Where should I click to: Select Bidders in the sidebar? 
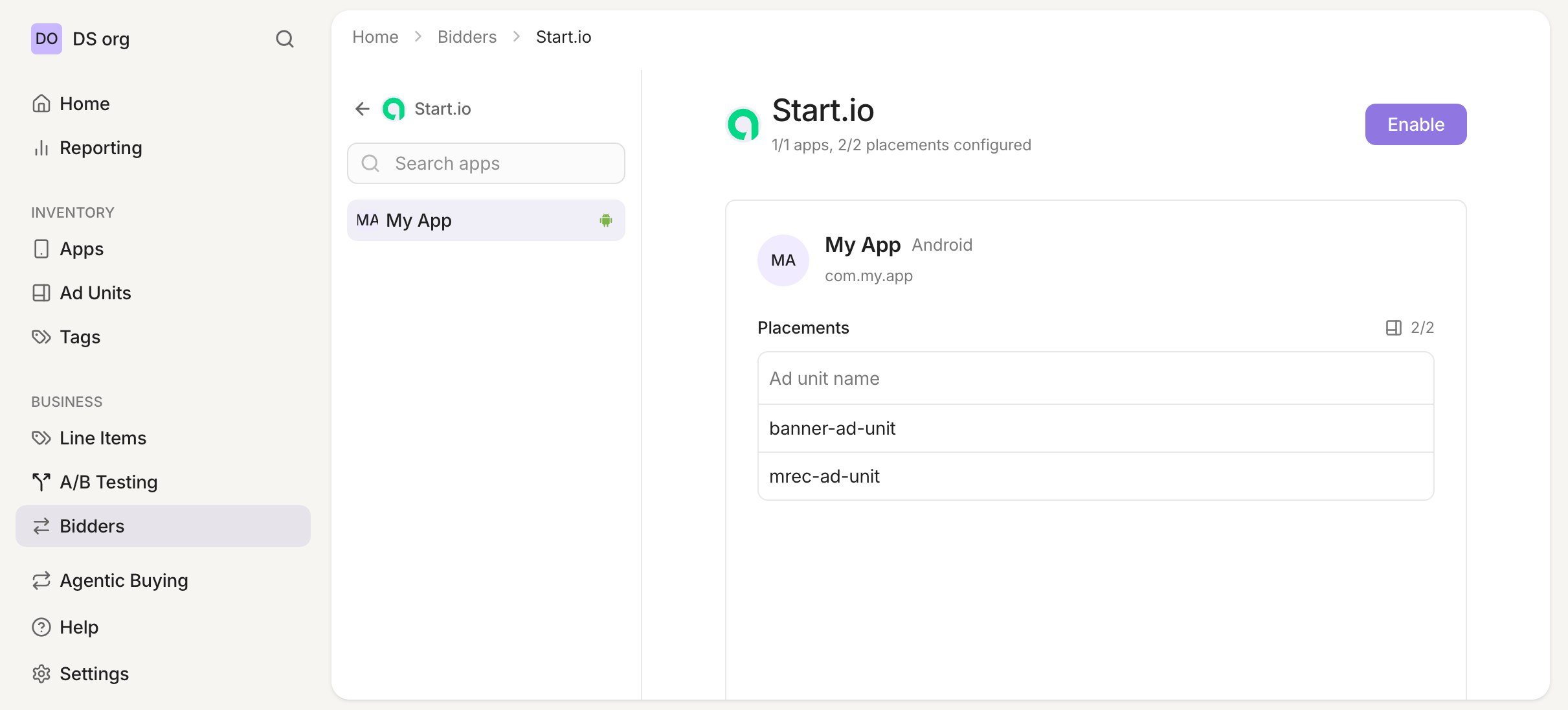pyautogui.click(x=163, y=526)
